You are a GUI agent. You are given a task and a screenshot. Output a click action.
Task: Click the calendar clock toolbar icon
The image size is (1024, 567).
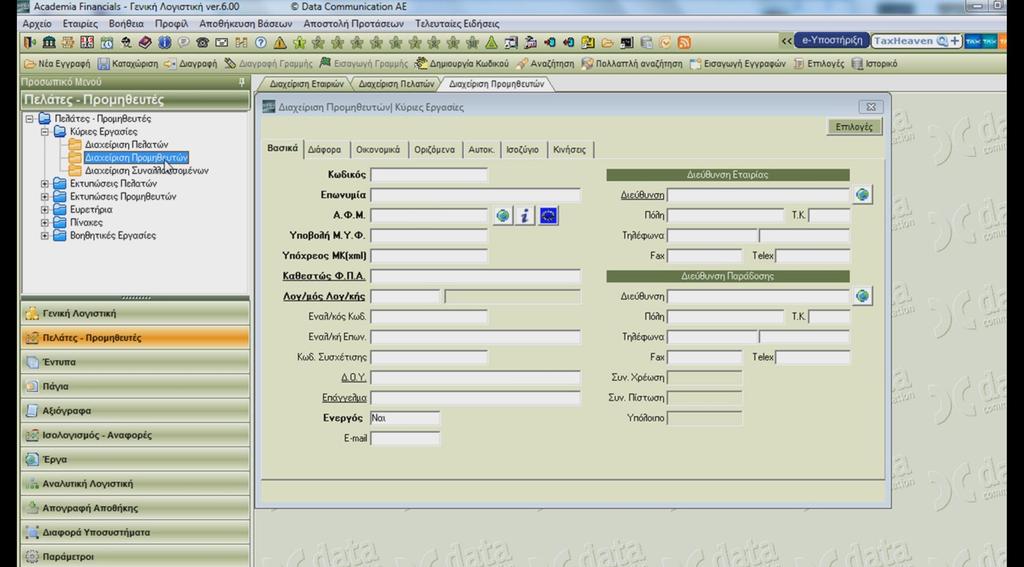click(x=106, y=42)
